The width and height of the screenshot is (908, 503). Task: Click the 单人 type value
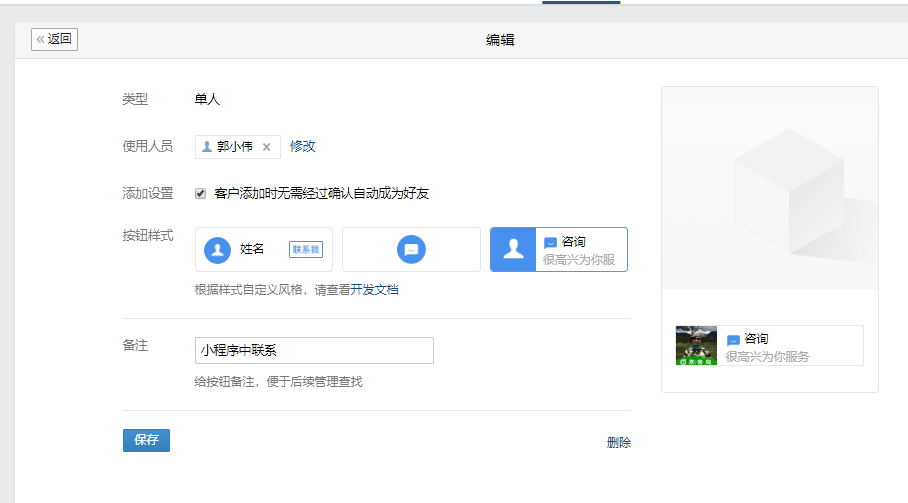click(207, 99)
